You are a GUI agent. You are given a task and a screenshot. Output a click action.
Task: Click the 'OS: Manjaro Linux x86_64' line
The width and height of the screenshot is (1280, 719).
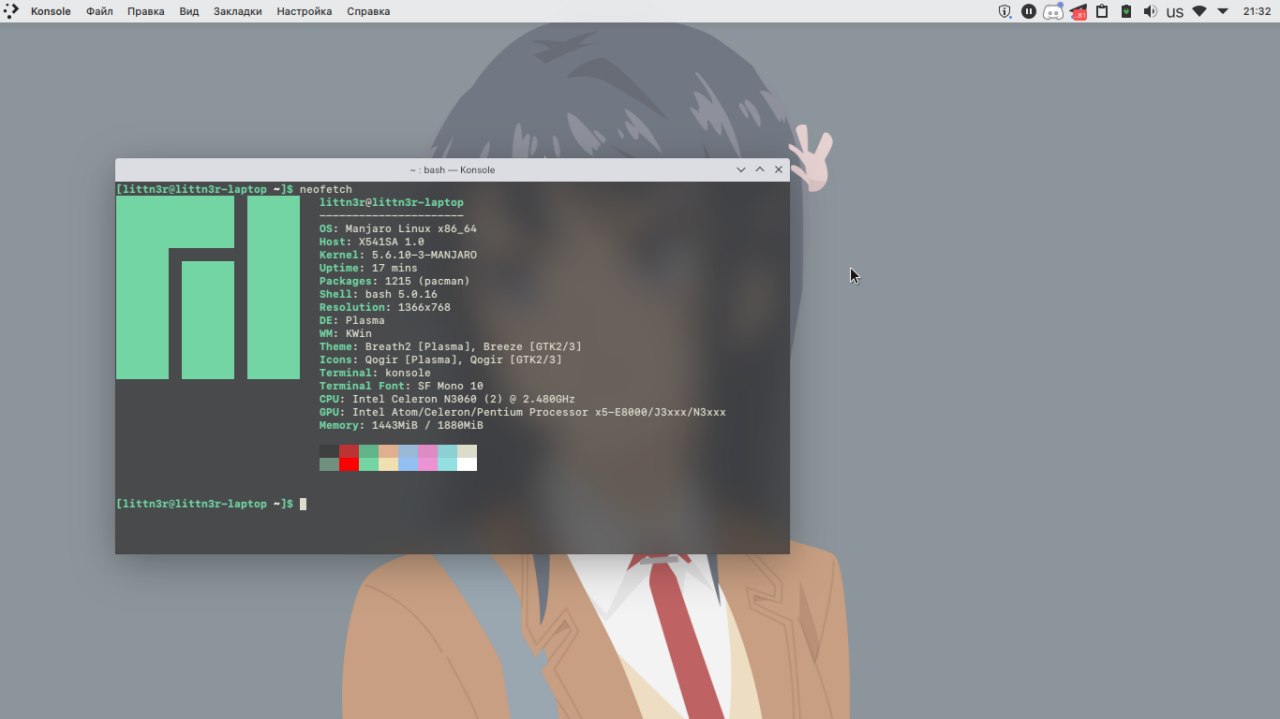pos(398,229)
